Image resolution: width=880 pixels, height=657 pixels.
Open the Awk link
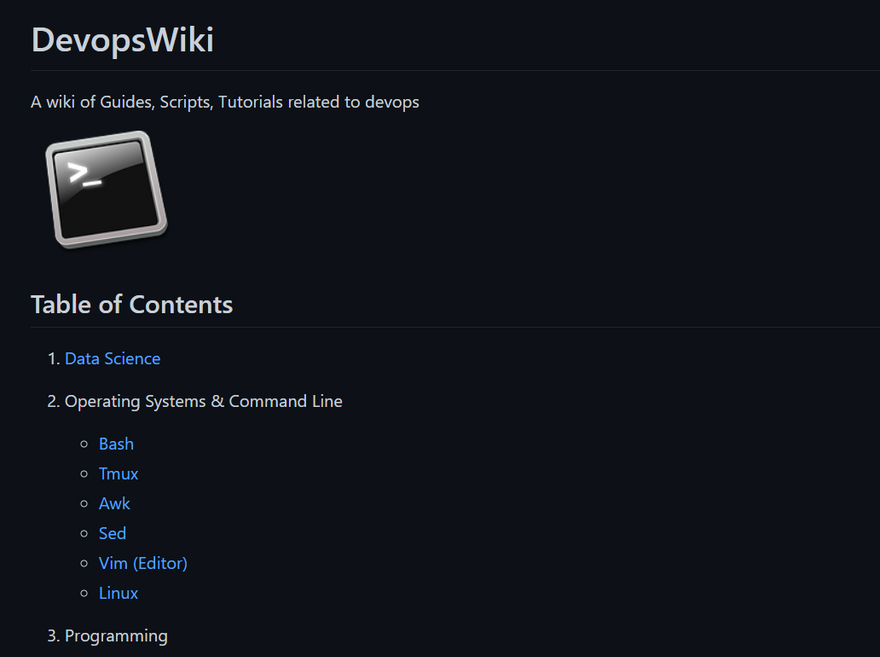click(114, 503)
